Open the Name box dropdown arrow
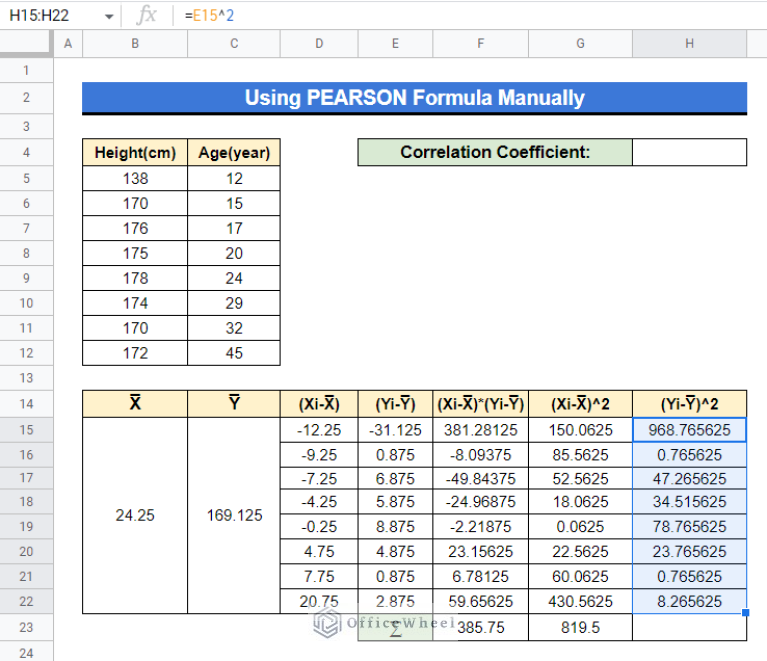The height and width of the screenshot is (661, 767). (109, 16)
